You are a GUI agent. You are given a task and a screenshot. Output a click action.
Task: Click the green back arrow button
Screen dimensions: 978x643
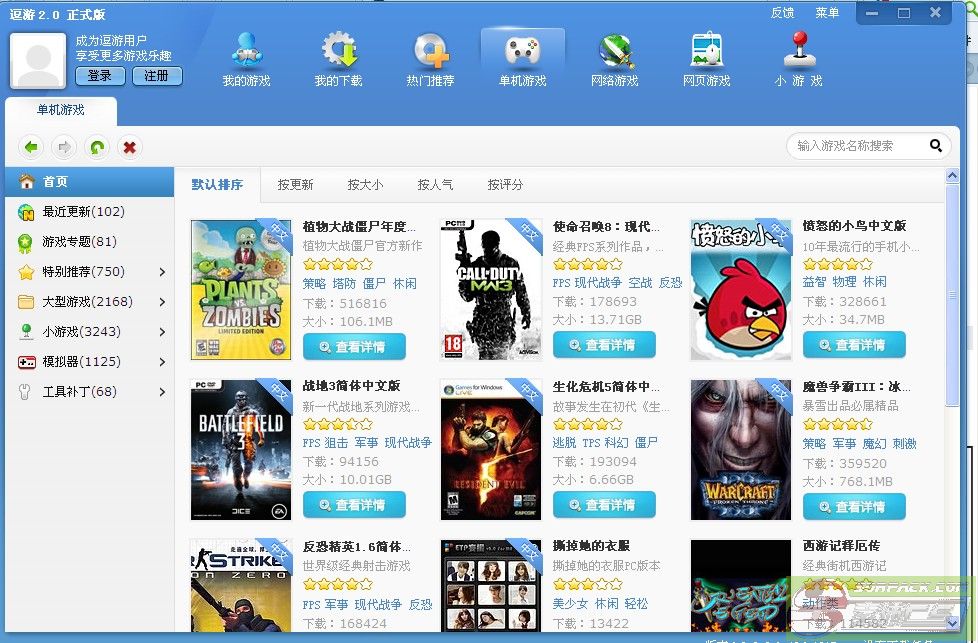(31, 147)
